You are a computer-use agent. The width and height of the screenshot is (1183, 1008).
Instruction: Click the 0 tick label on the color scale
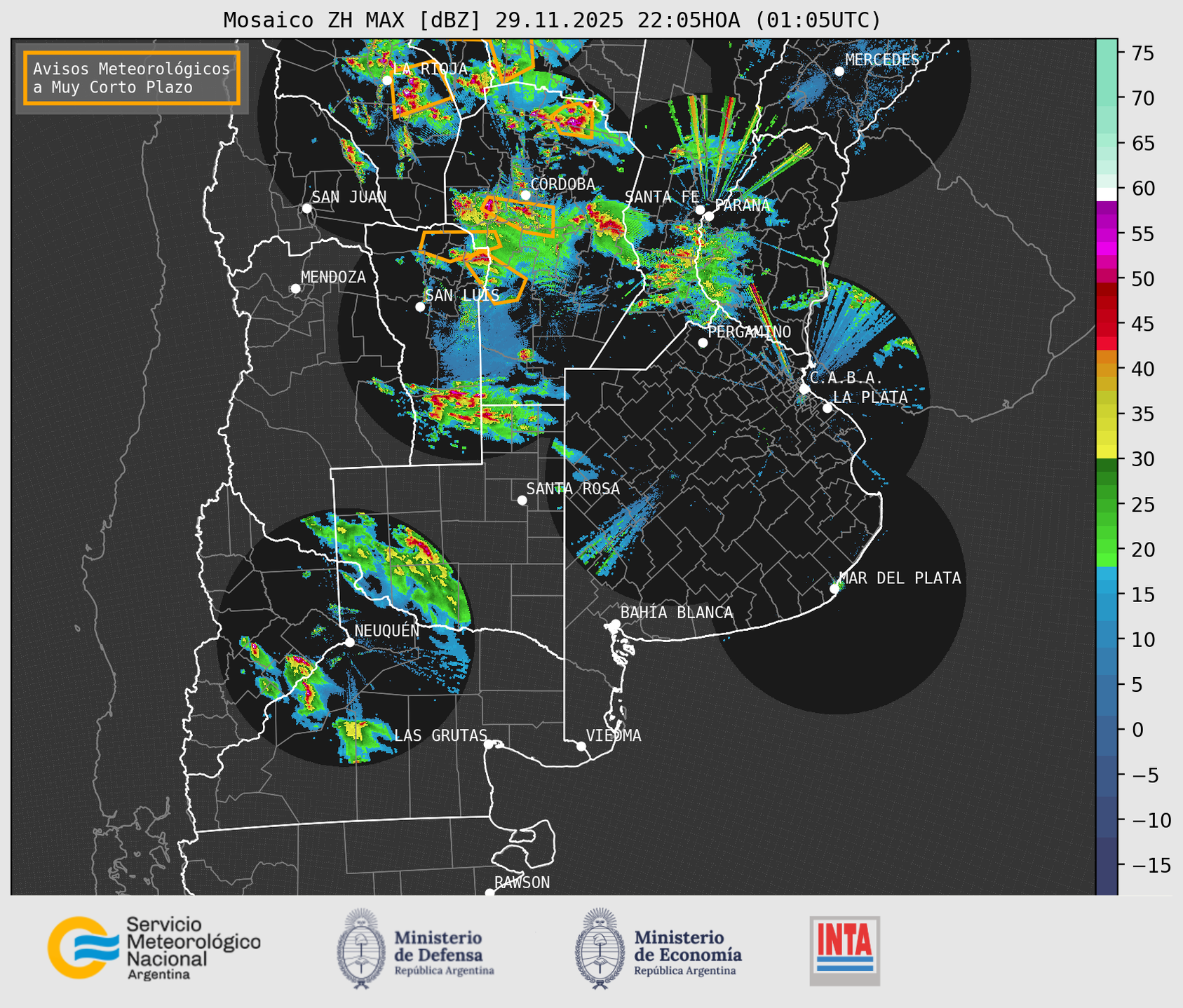1137,730
